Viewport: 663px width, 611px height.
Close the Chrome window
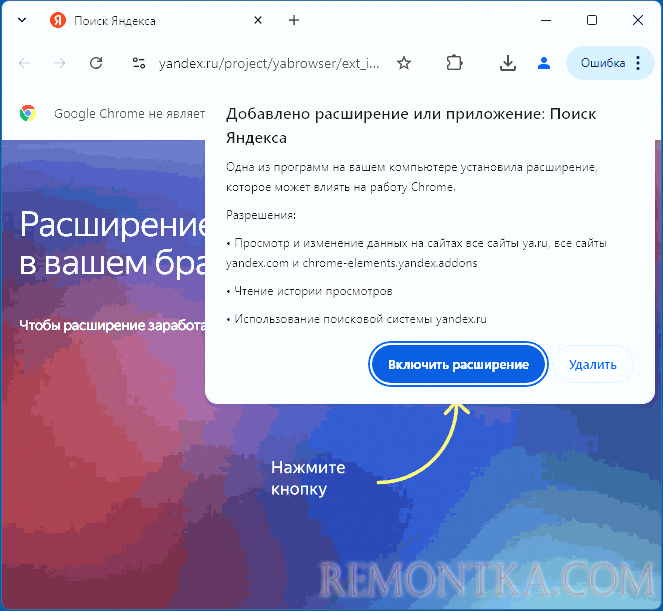click(x=638, y=20)
